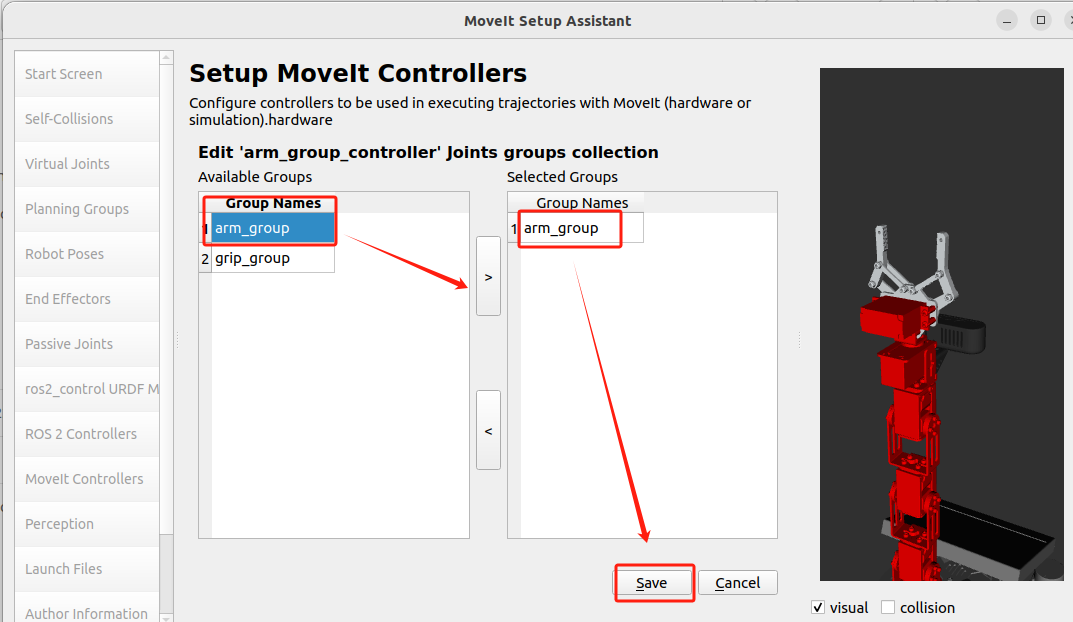Select arm_group in the Available Groups list
Viewport: 1073px width, 622px height.
coord(273,229)
